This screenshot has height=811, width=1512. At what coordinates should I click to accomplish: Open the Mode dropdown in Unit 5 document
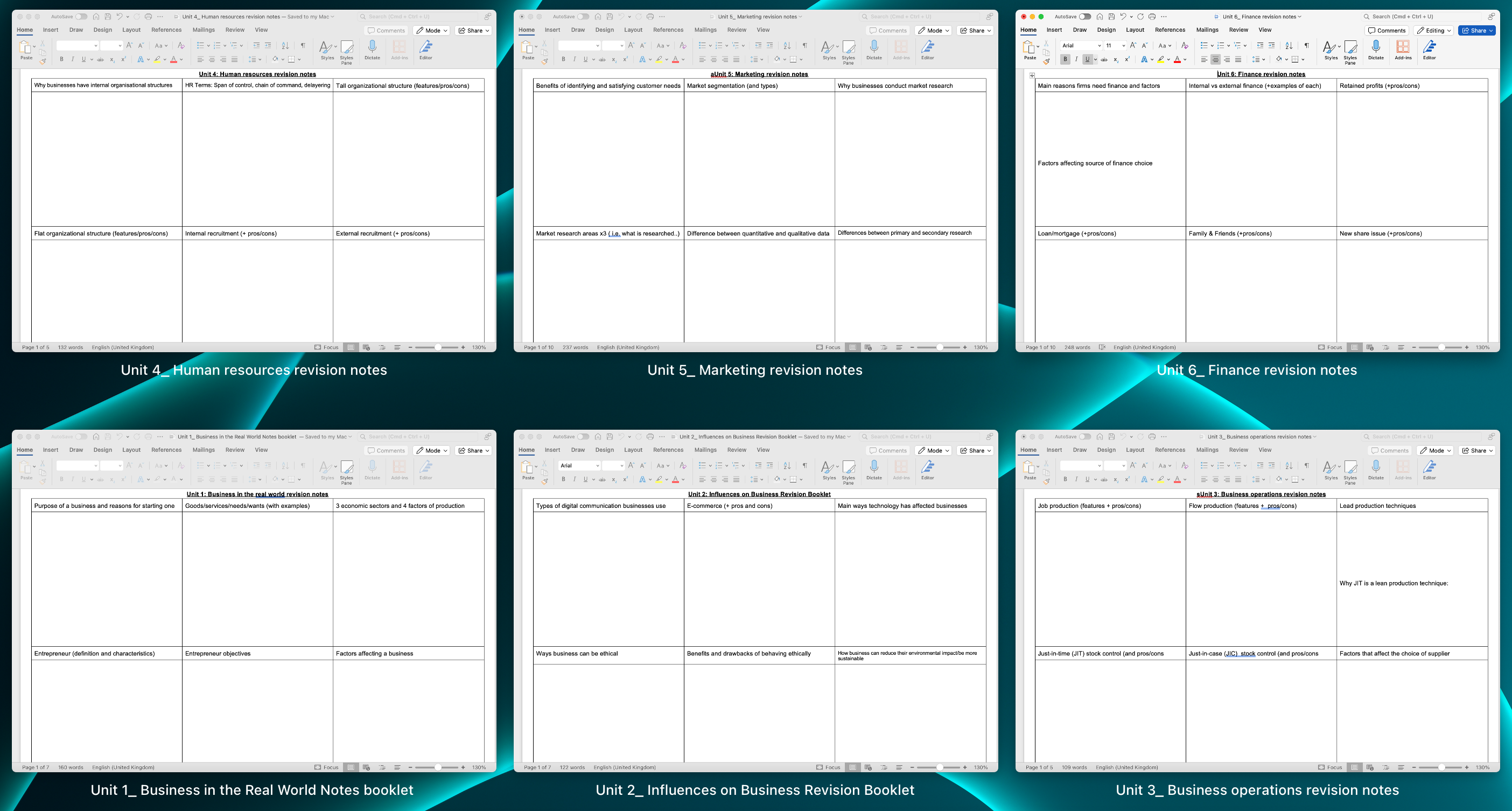pyautogui.click(x=933, y=31)
